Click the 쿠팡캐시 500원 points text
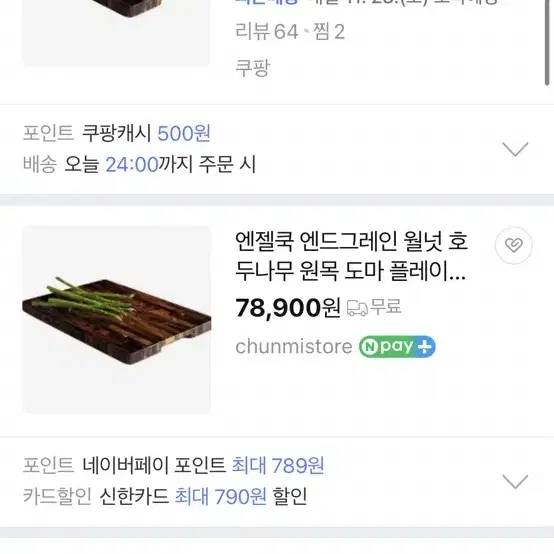554x554 pixels. click(x=146, y=134)
